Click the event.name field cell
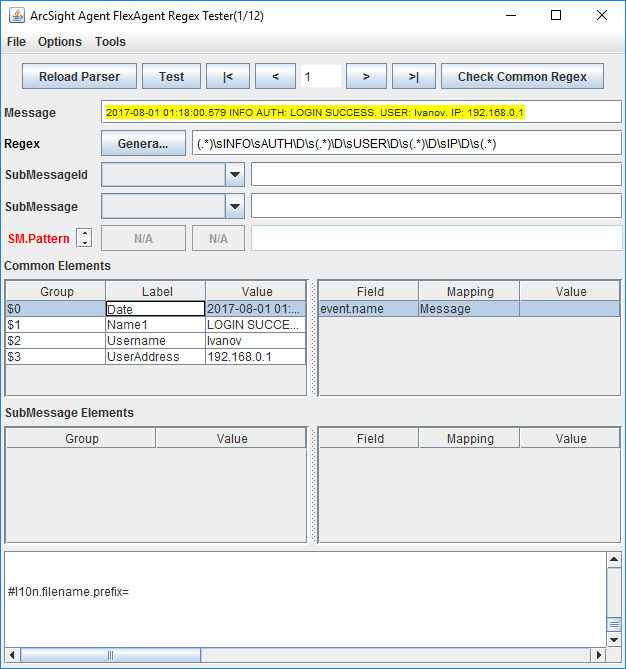This screenshot has height=669, width=626. click(369, 308)
